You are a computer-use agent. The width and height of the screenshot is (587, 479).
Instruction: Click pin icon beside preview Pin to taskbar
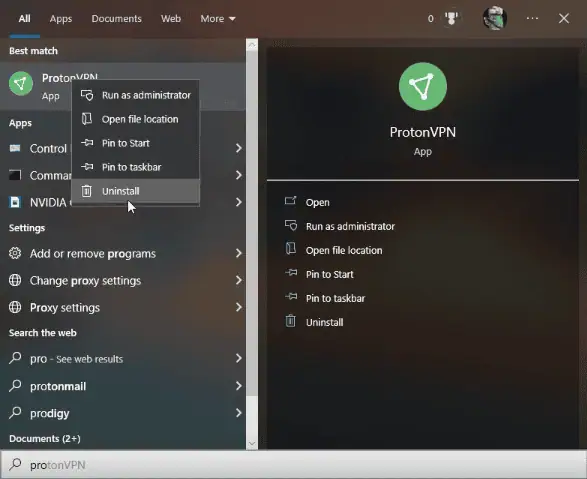[x=291, y=297]
